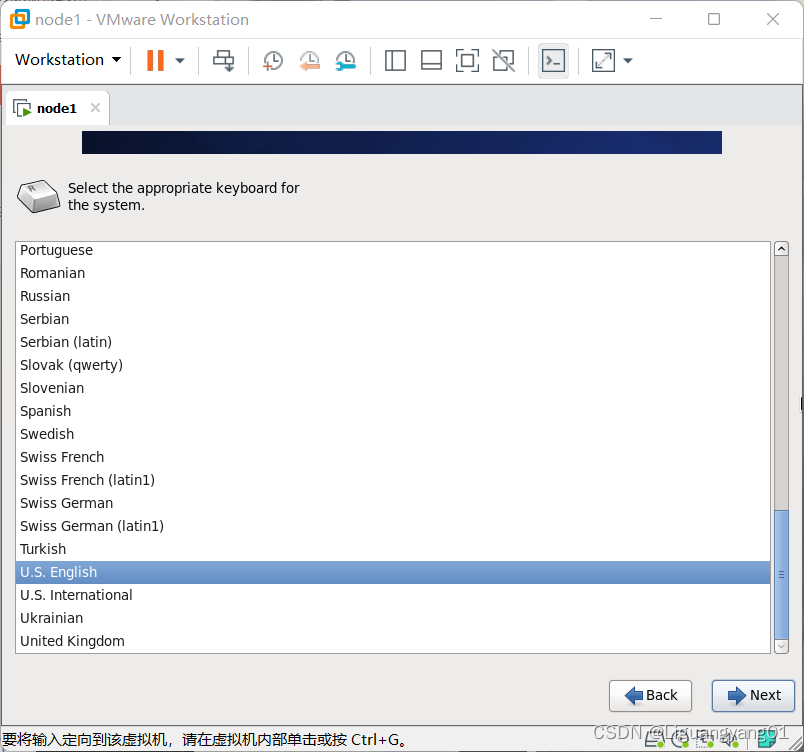Screen dimensions: 804x752
Task: Select Portuguese keyboard layout
Action: pos(393,250)
